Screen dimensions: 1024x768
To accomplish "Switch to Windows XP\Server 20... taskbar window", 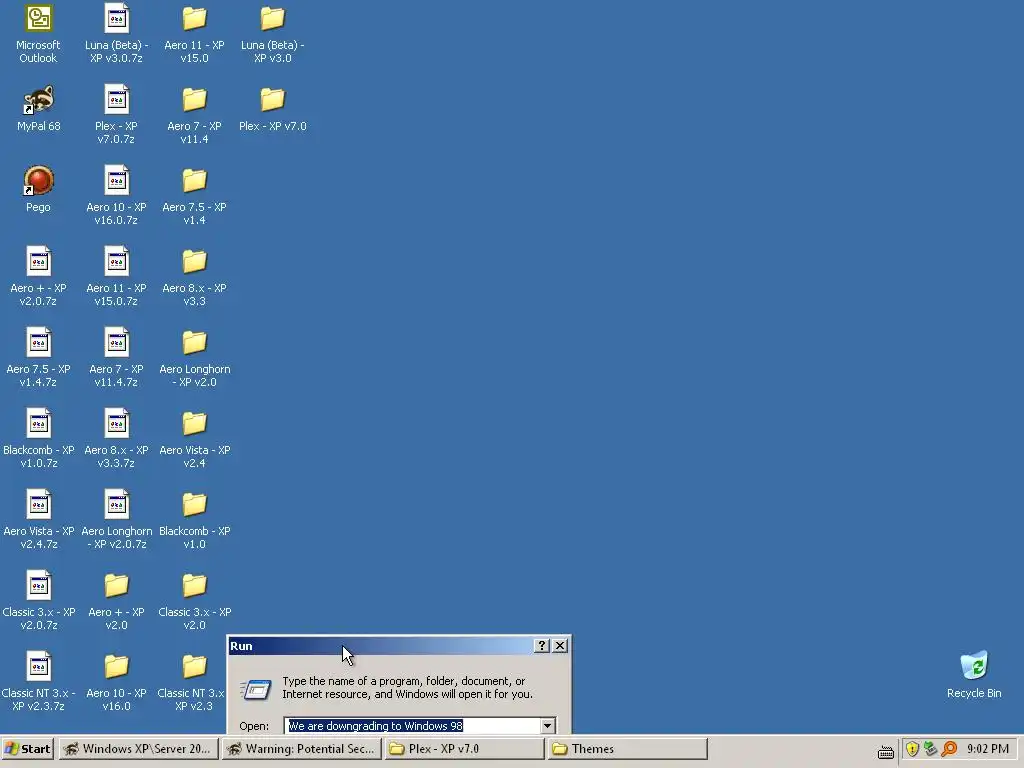I will tap(139, 749).
